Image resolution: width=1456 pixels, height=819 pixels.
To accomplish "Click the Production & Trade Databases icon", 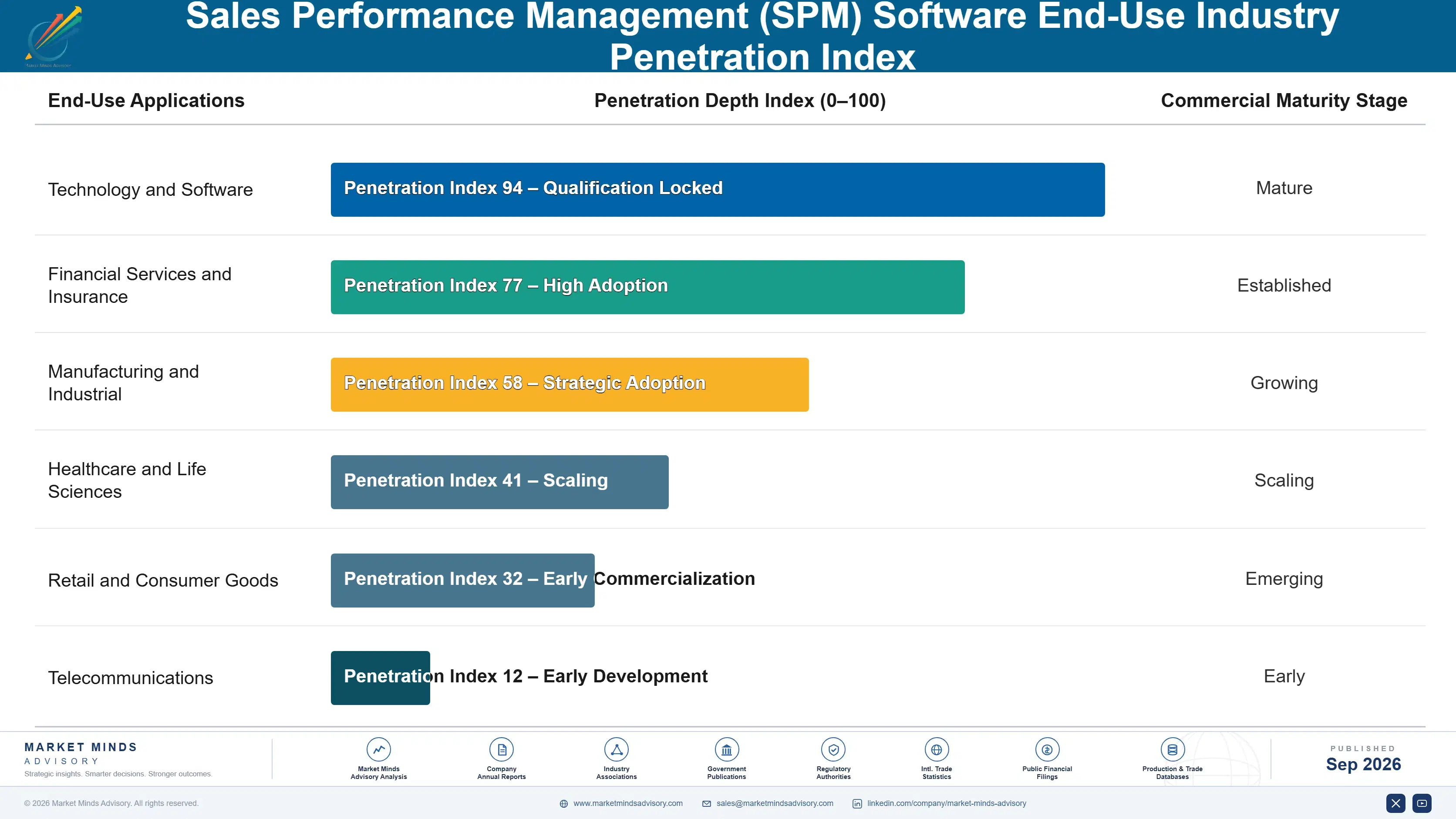I will tap(1172, 749).
